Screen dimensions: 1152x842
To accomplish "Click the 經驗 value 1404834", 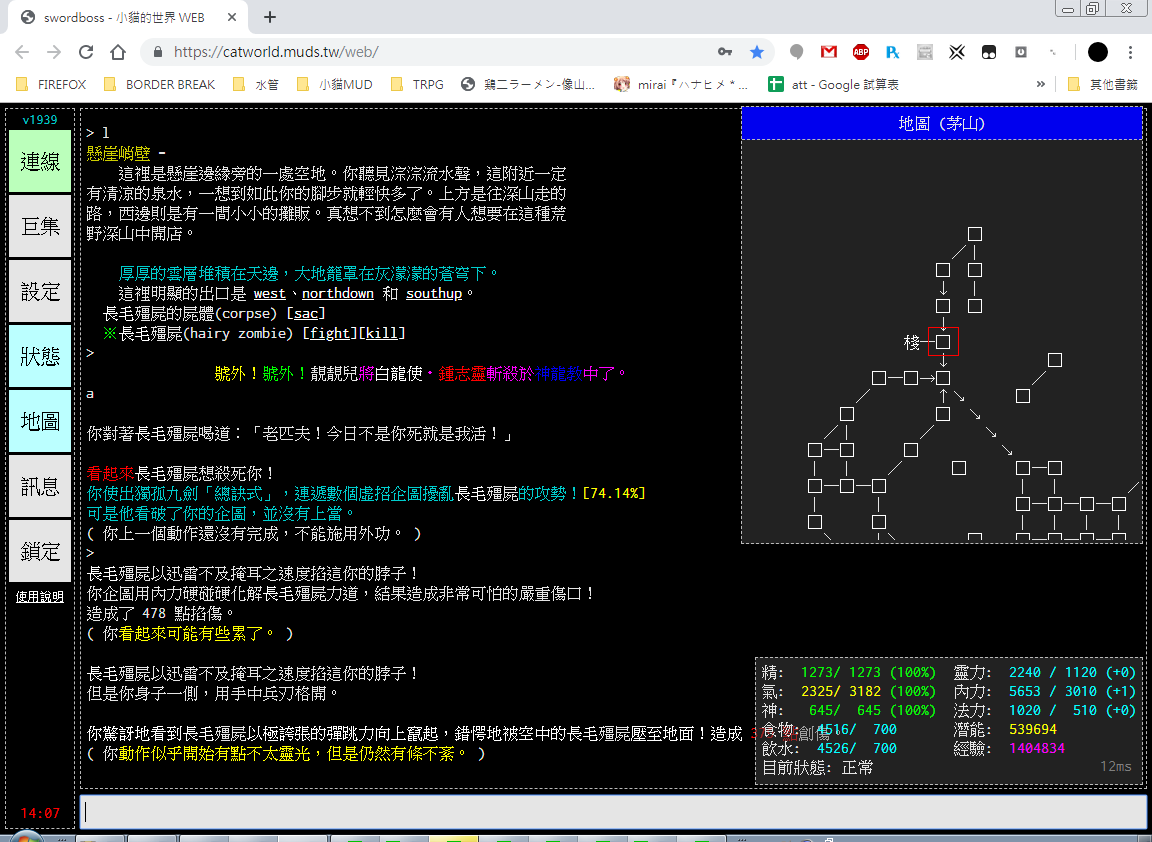I will tap(1037, 749).
